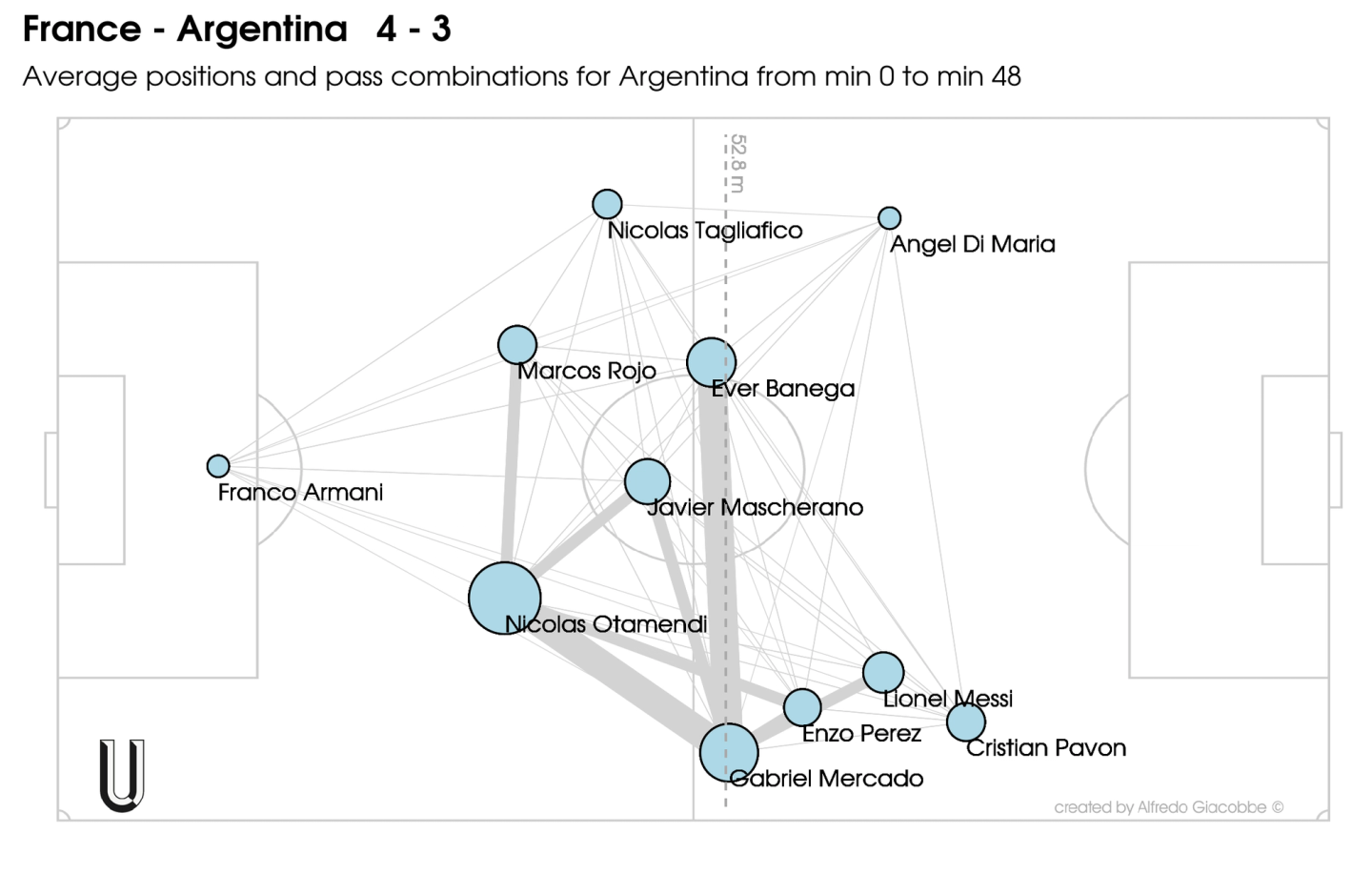The width and height of the screenshot is (1372, 874).
Task: Select Marcos Rojo's position node
Action: pos(517,345)
